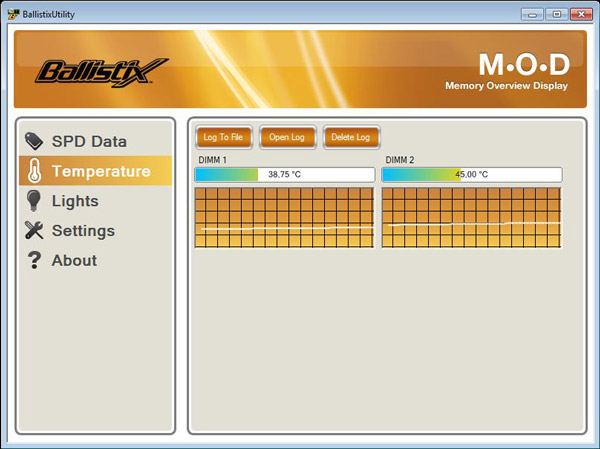Viewport: 600px width, 449px height.
Task: Click the light bulb Lights icon
Action: pyautogui.click(x=34, y=201)
